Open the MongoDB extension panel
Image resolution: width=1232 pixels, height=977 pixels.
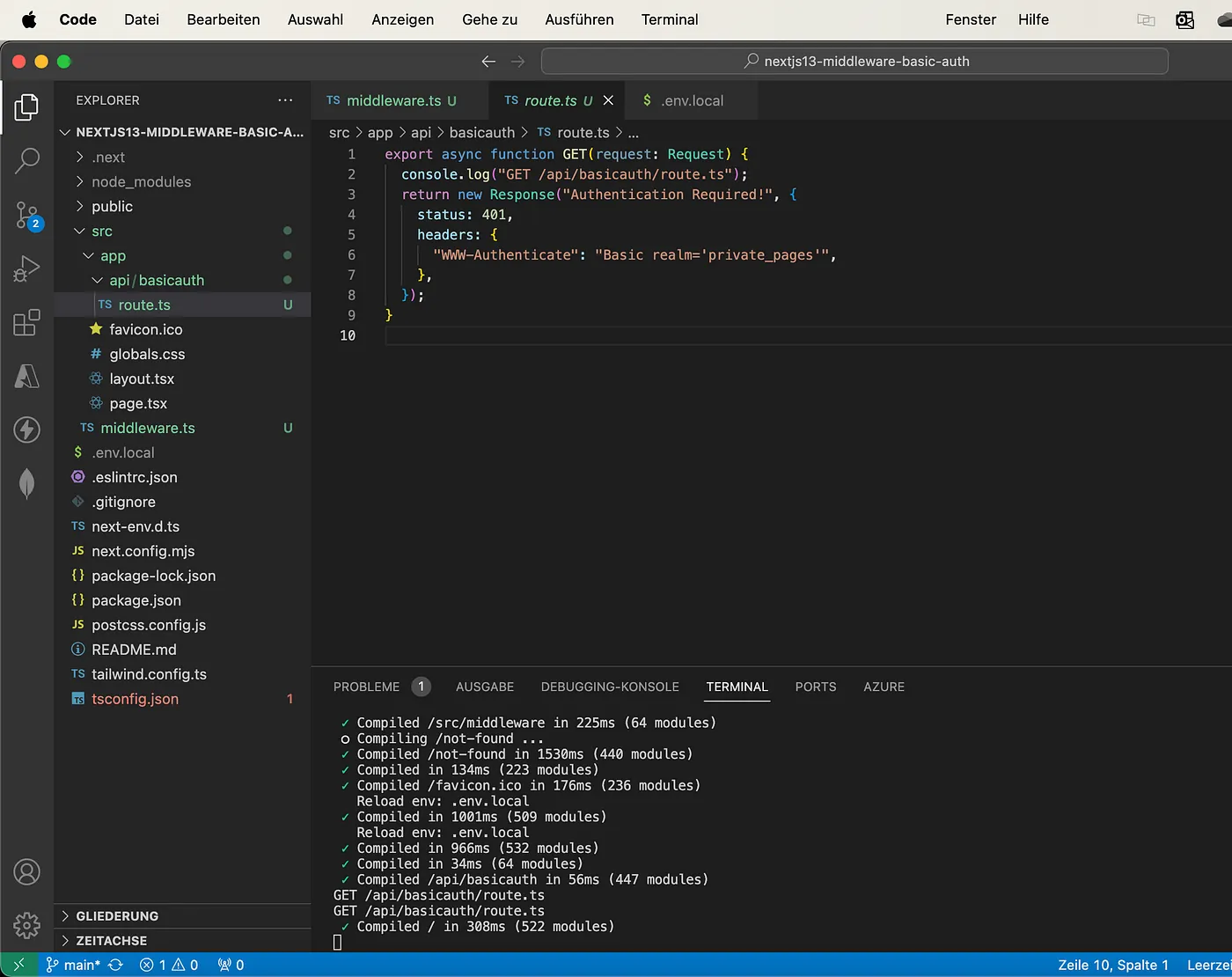coord(26,484)
